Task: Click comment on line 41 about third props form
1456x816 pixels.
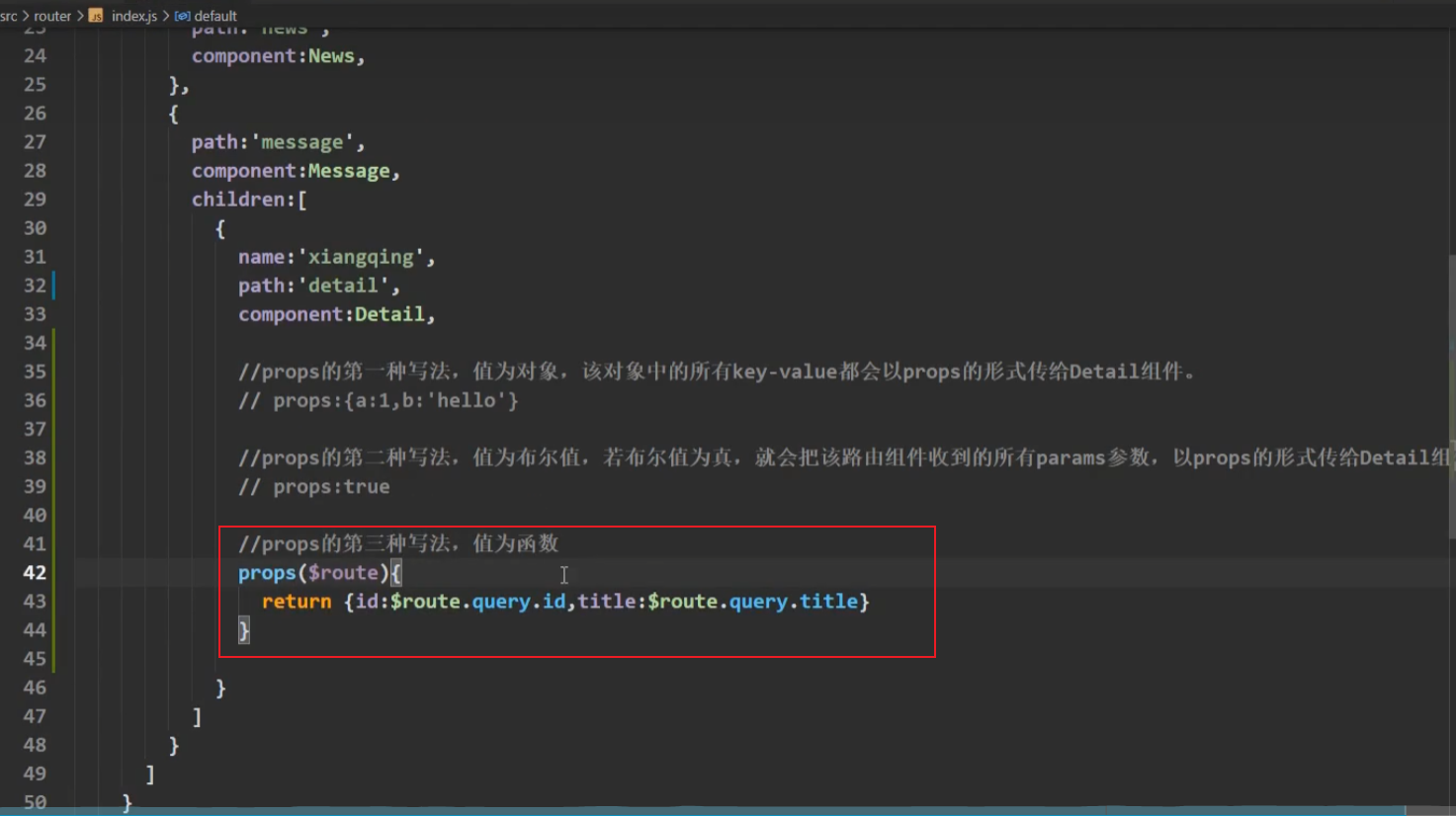Action: coord(398,544)
